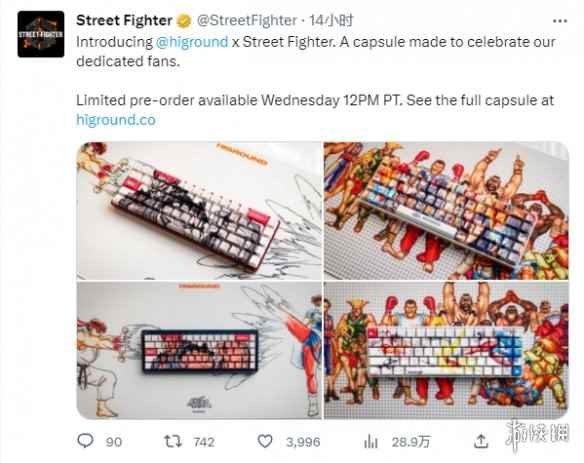Image resolution: width=584 pixels, height=463 pixels.
Task: Click the 3,996 likes count
Action: (x=303, y=442)
